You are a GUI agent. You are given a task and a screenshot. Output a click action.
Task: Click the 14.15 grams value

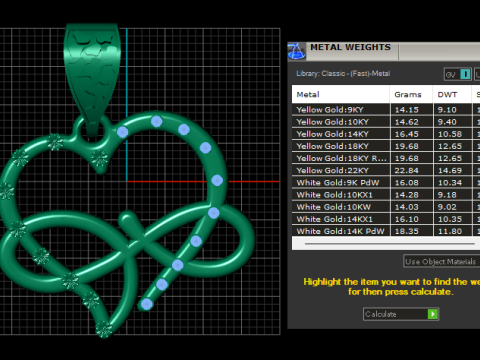point(407,110)
